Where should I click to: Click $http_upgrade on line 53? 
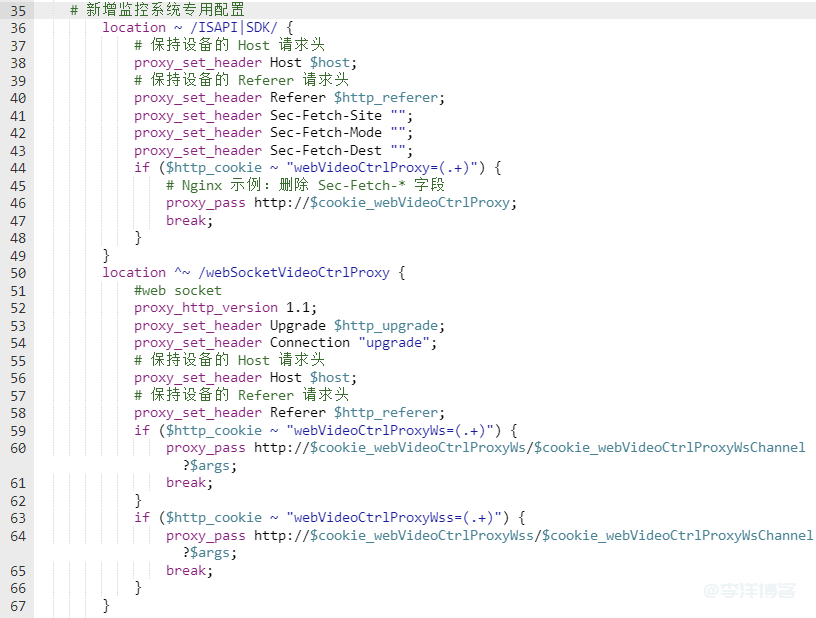point(388,326)
